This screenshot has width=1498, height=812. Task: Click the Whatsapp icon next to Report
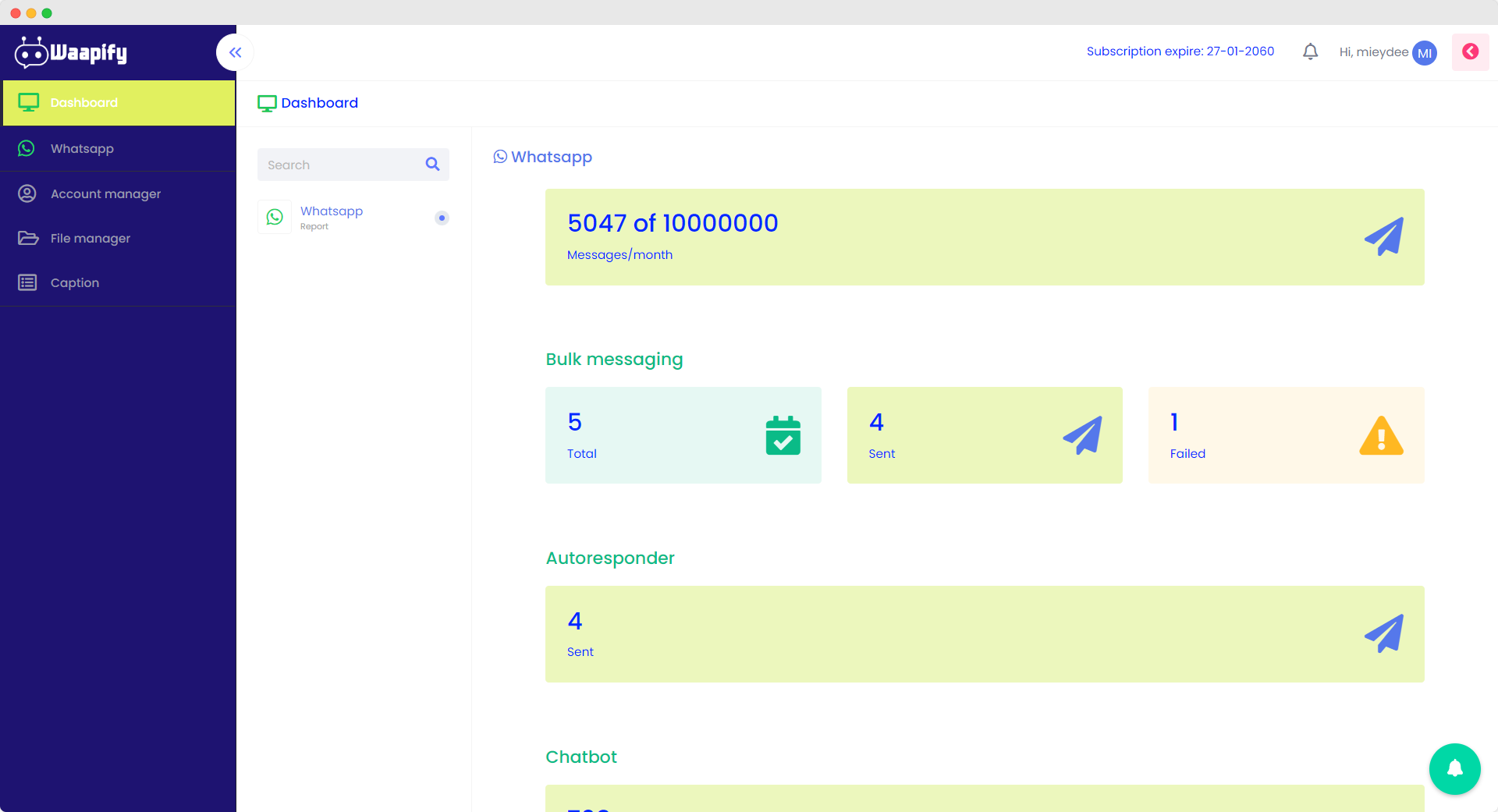(x=274, y=217)
